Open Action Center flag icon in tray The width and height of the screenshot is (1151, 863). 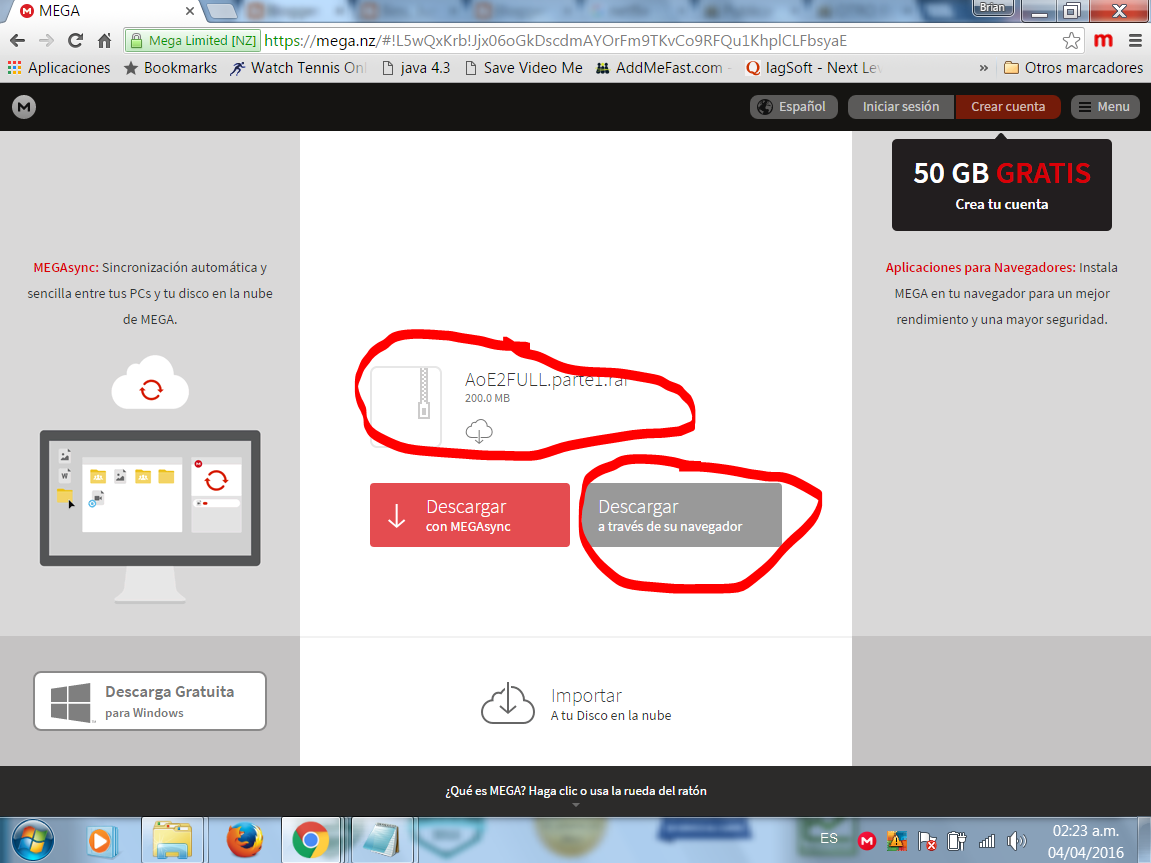(x=926, y=841)
